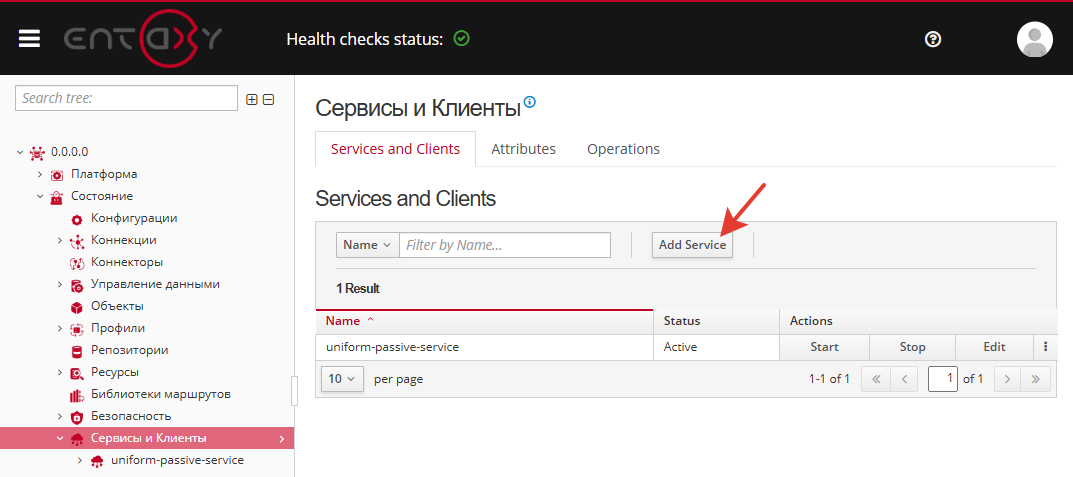Sort the table by Name column
1073x477 pixels.
350,321
